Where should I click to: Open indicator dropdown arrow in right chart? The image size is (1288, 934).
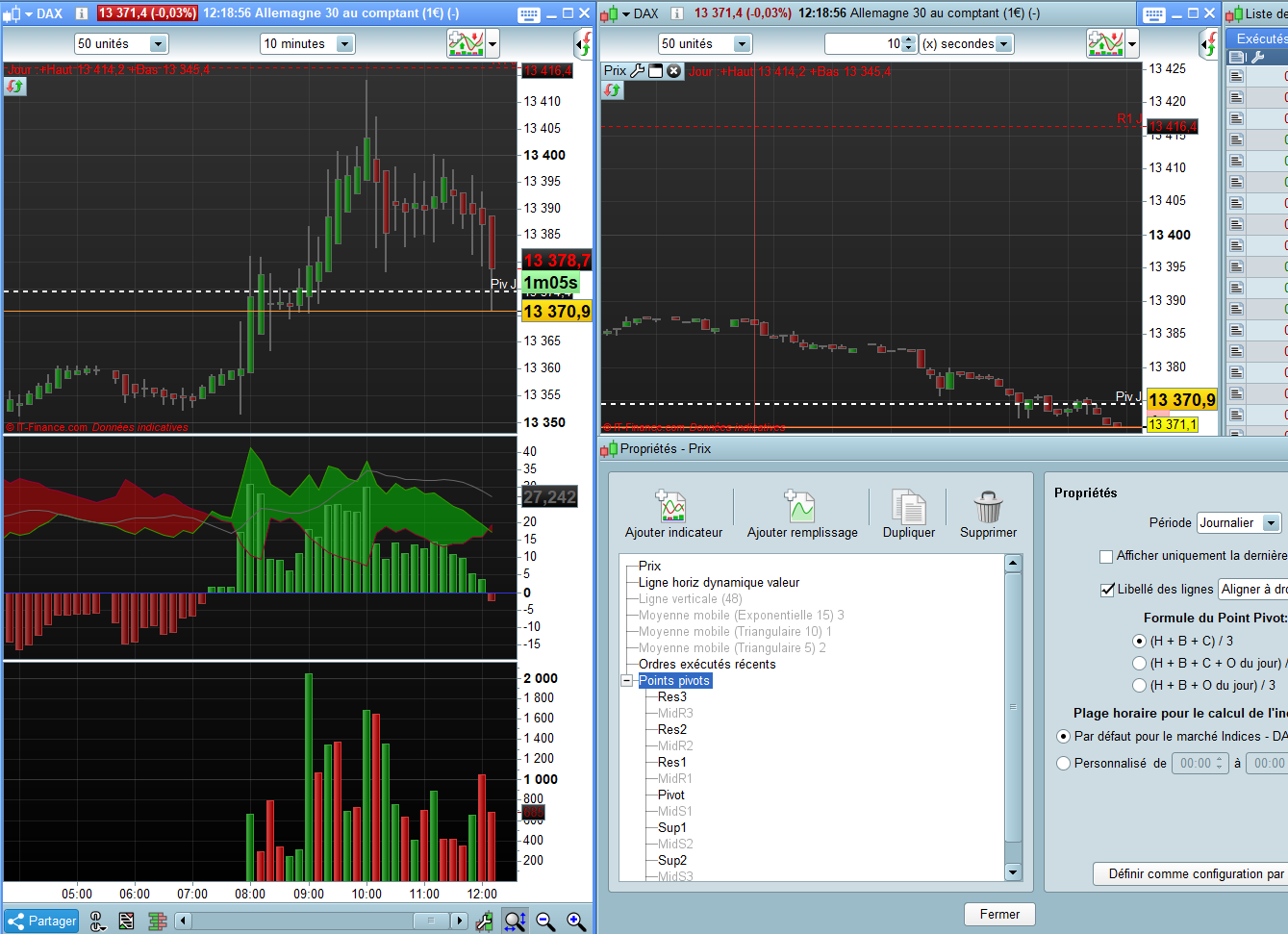(x=1132, y=43)
